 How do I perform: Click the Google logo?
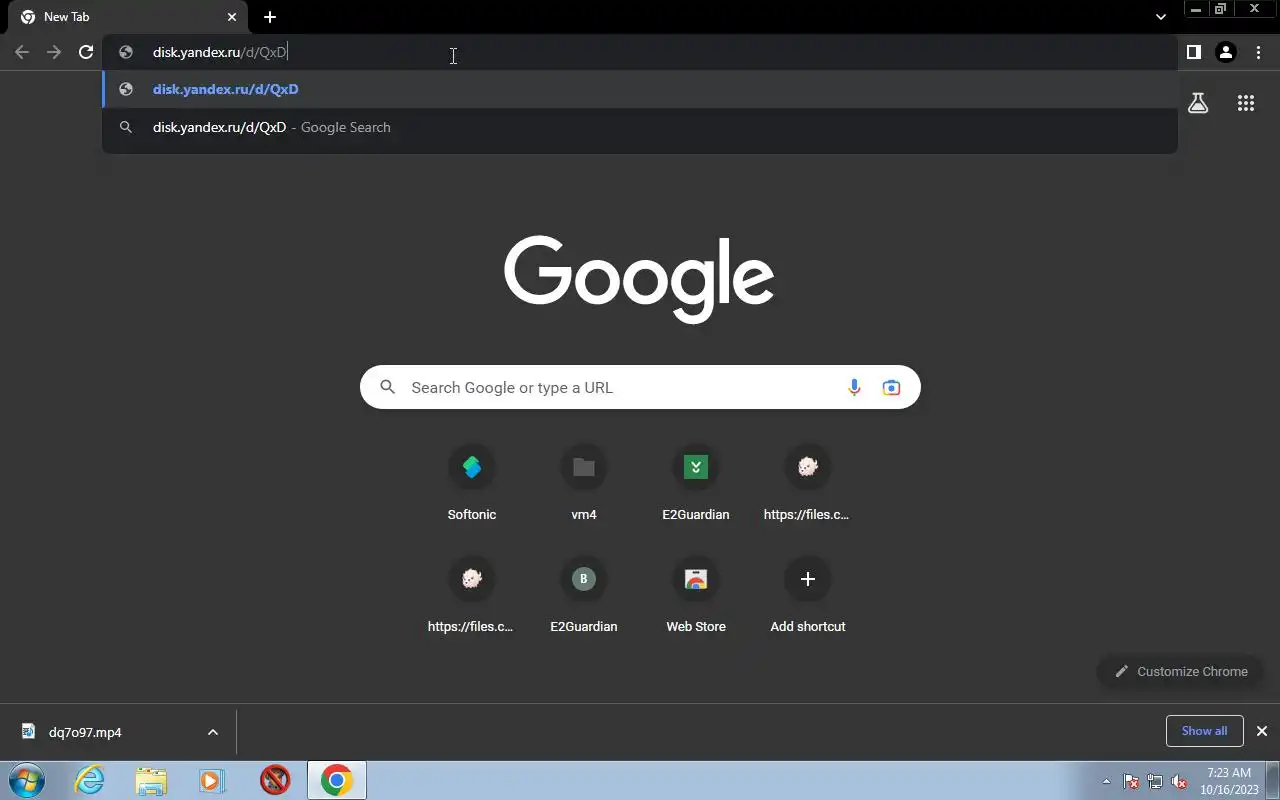pyautogui.click(x=639, y=279)
